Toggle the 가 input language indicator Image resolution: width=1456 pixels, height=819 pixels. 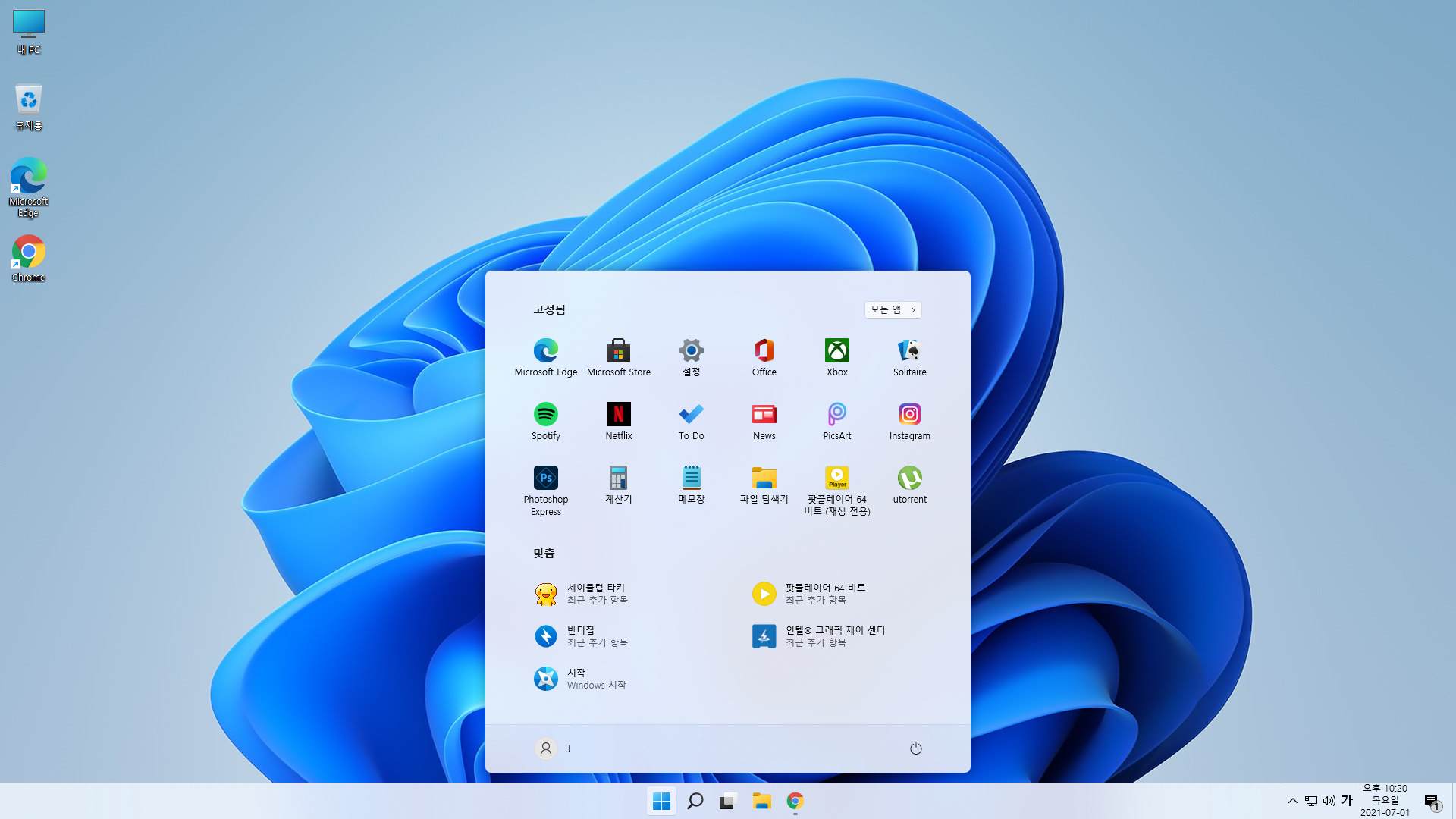(x=1348, y=801)
